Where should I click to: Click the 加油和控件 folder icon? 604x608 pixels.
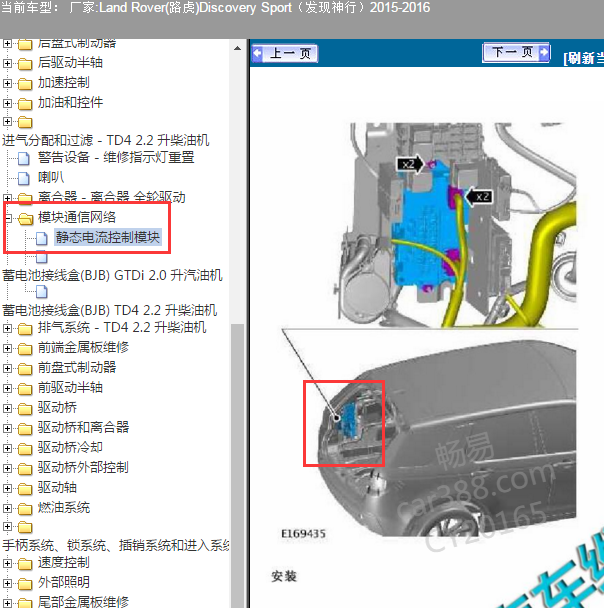25,104
